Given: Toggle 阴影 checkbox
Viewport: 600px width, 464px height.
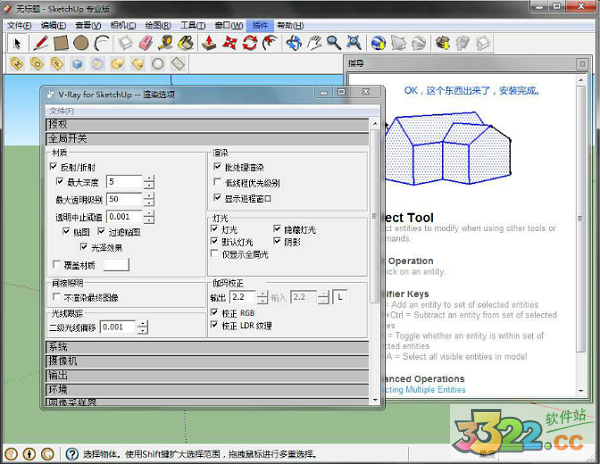Looking at the screenshot, I should pyautogui.click(x=277, y=241).
